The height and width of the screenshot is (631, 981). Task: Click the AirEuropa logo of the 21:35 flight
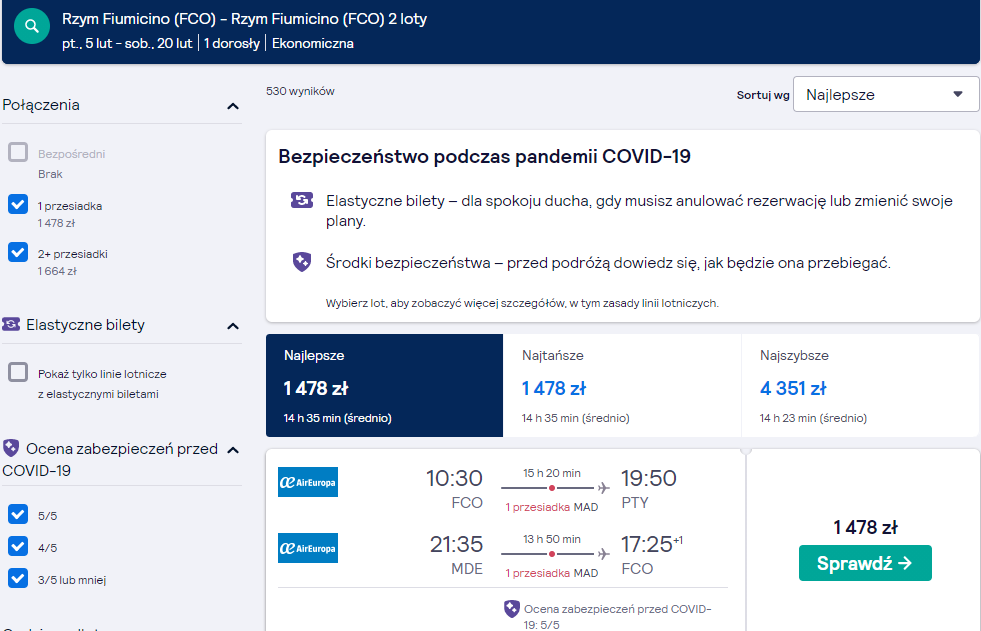(x=308, y=548)
